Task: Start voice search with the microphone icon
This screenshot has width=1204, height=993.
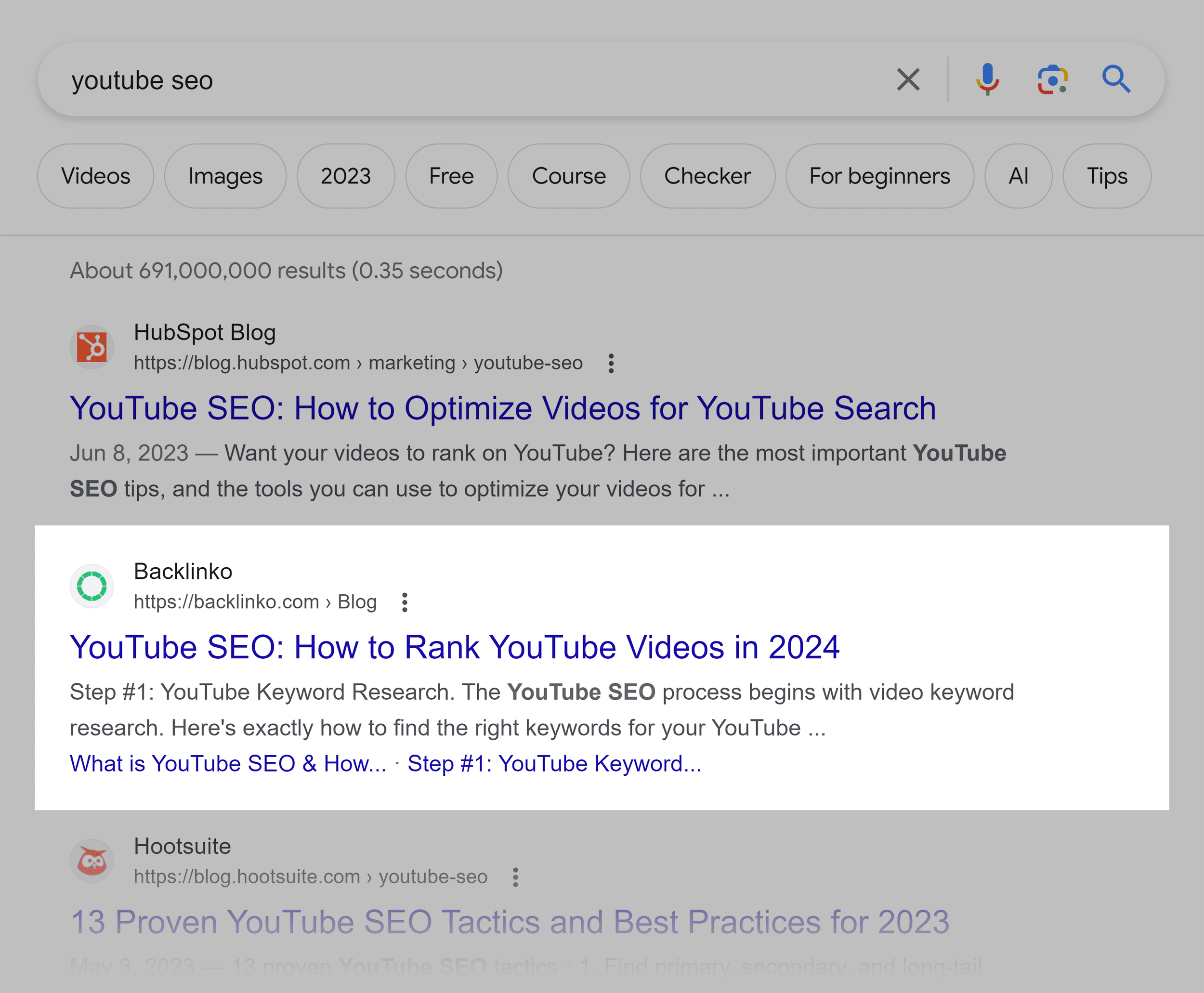Action: (x=987, y=79)
